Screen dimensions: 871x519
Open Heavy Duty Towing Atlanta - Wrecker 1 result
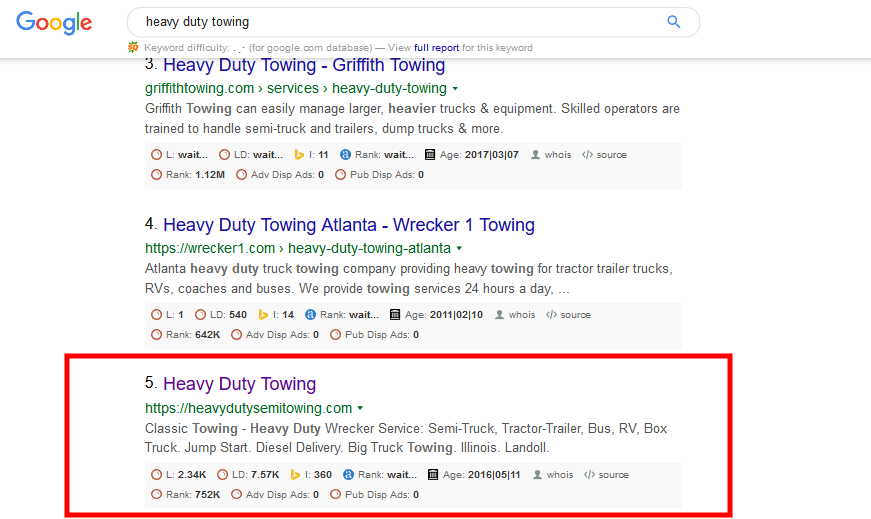(349, 225)
